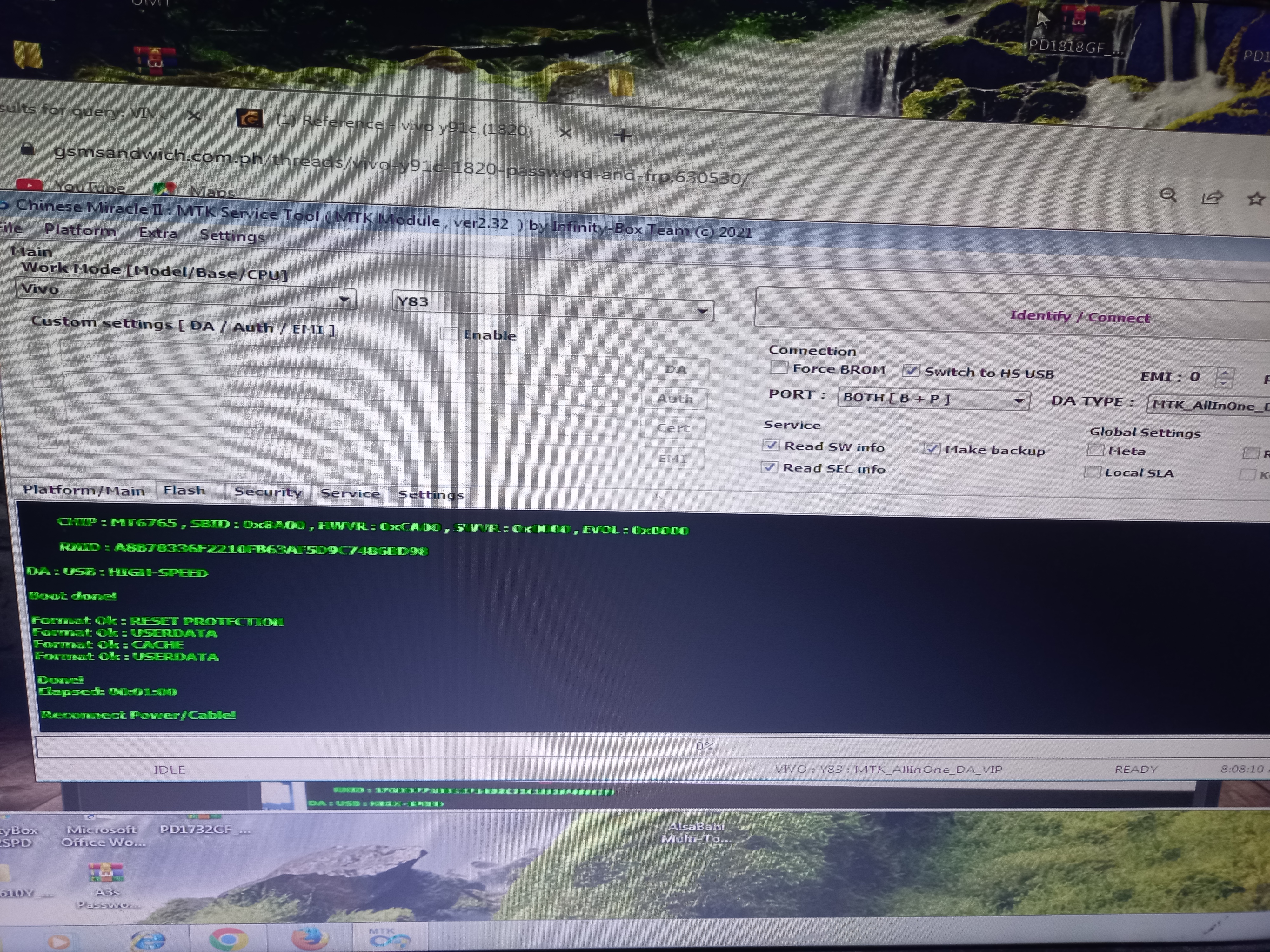Open the YouTube bookmark
The height and width of the screenshot is (952, 1270).
pyautogui.click(x=71, y=186)
